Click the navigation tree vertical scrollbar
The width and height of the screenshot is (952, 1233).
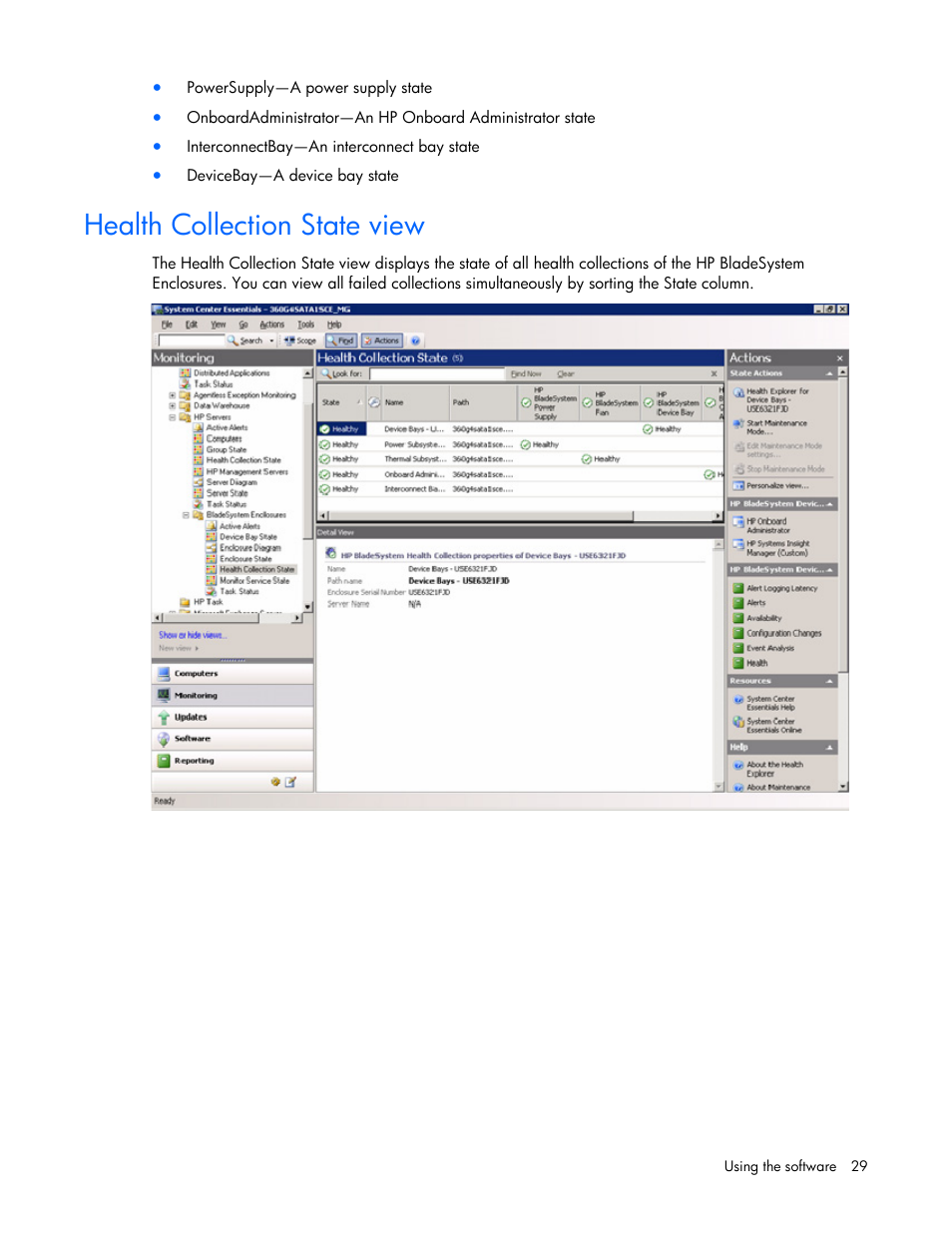pyautogui.click(x=308, y=489)
